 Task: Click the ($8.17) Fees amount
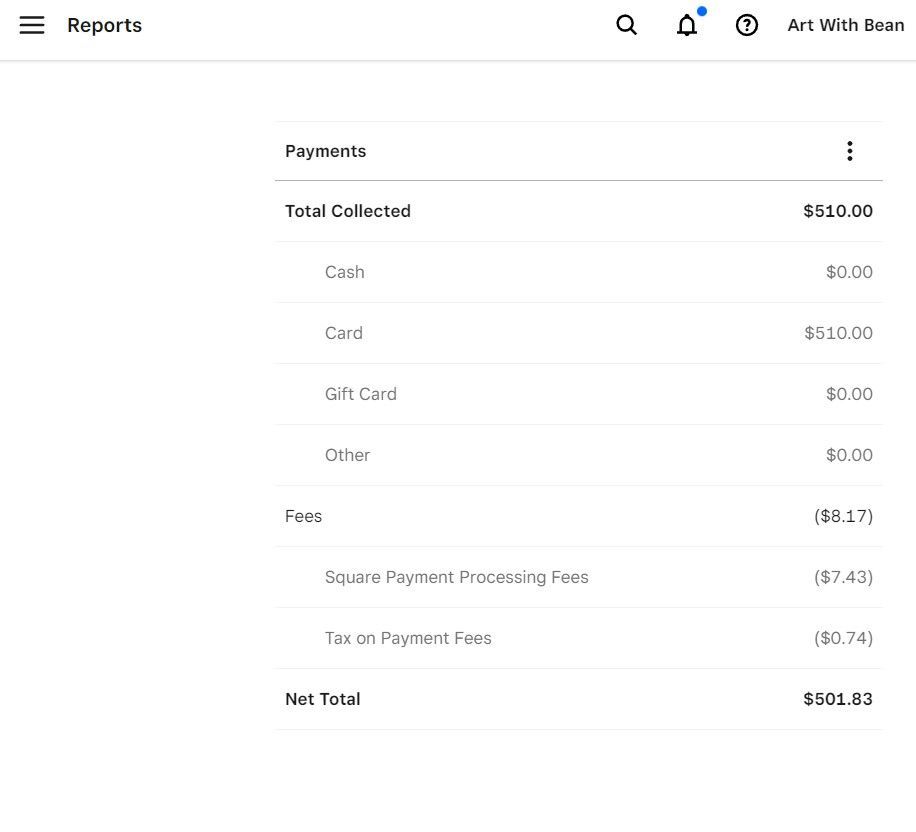pyautogui.click(x=843, y=516)
